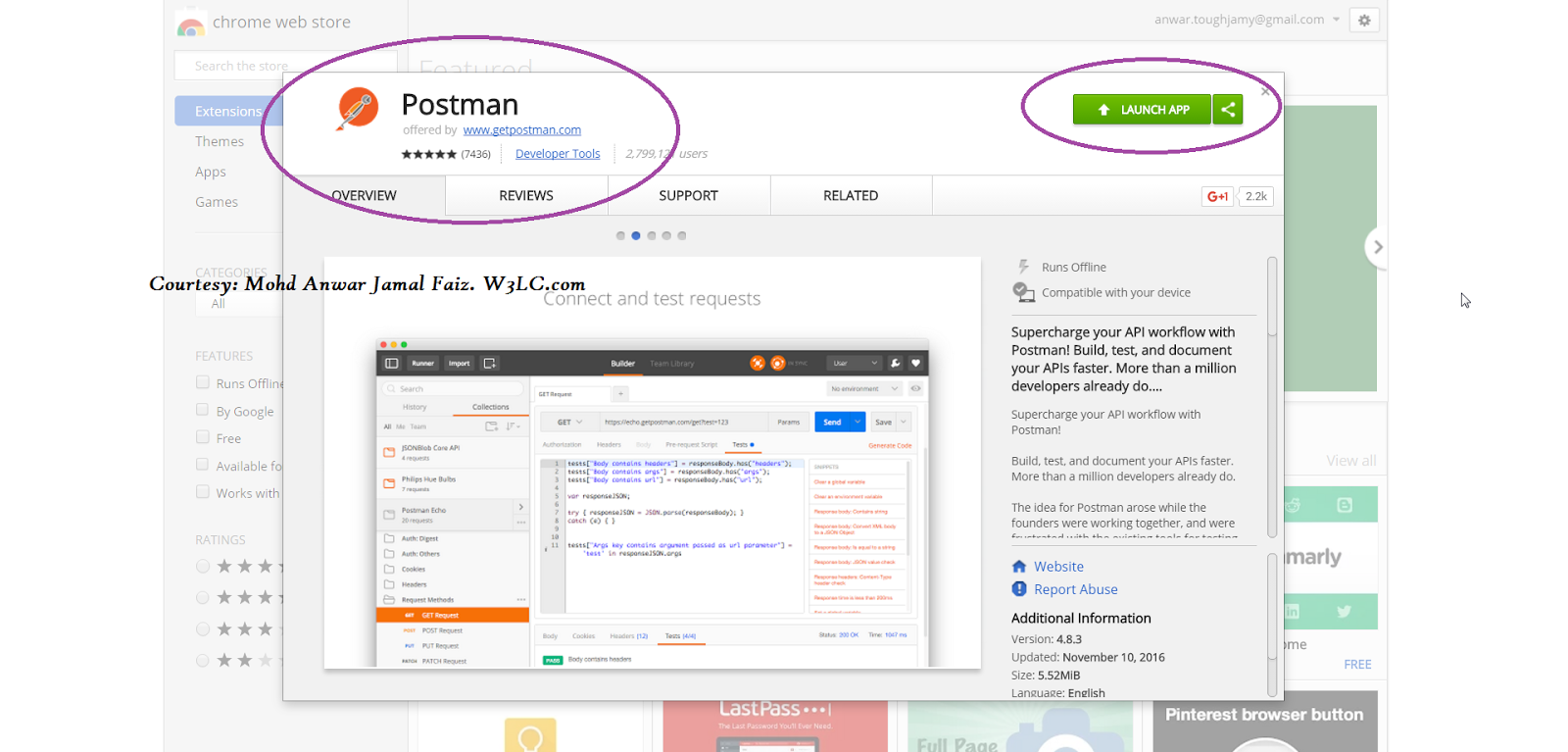Viewport: 1568px width, 752px height.
Task: Switch to the Overview tab
Action: (365, 196)
